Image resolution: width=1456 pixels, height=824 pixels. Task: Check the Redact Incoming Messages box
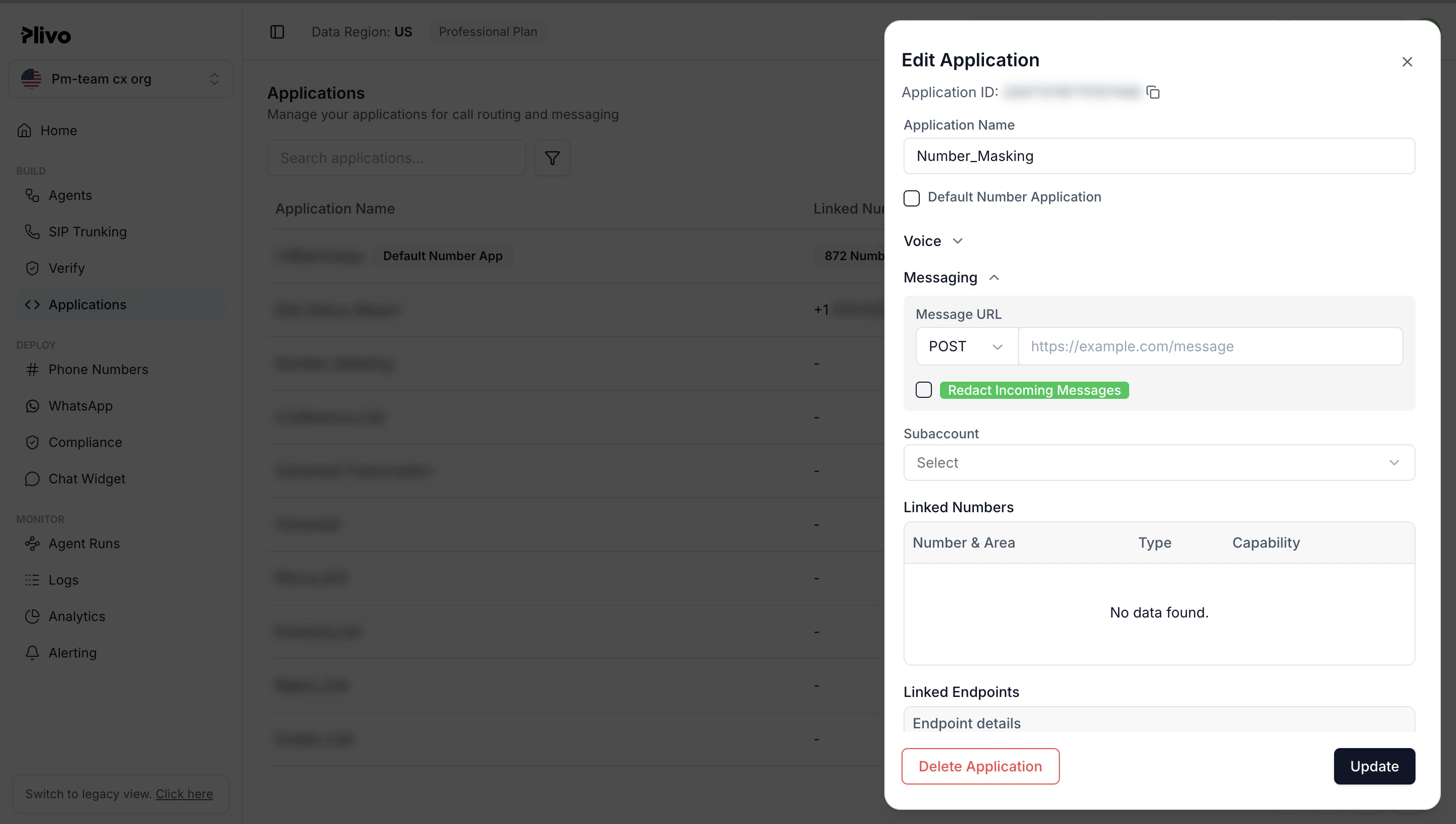923,390
